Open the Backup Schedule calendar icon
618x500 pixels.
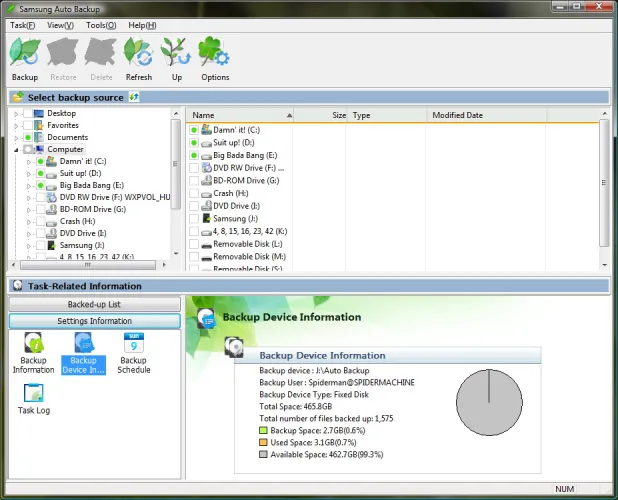coord(134,343)
